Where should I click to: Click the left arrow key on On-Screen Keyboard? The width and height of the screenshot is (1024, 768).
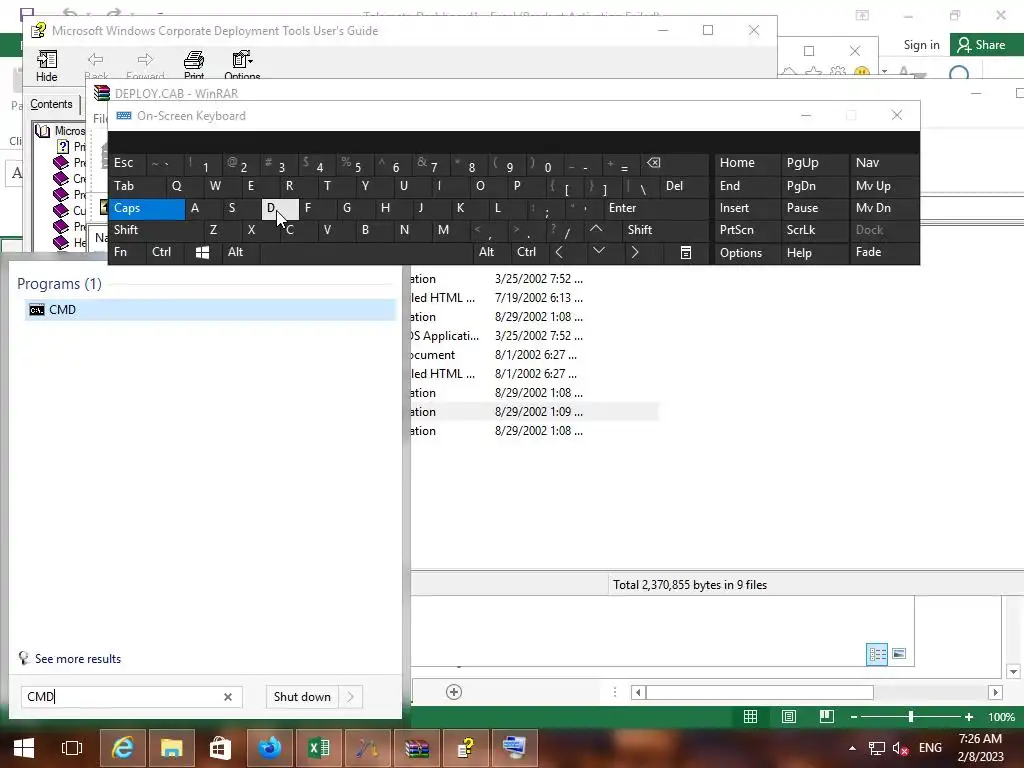pos(560,252)
